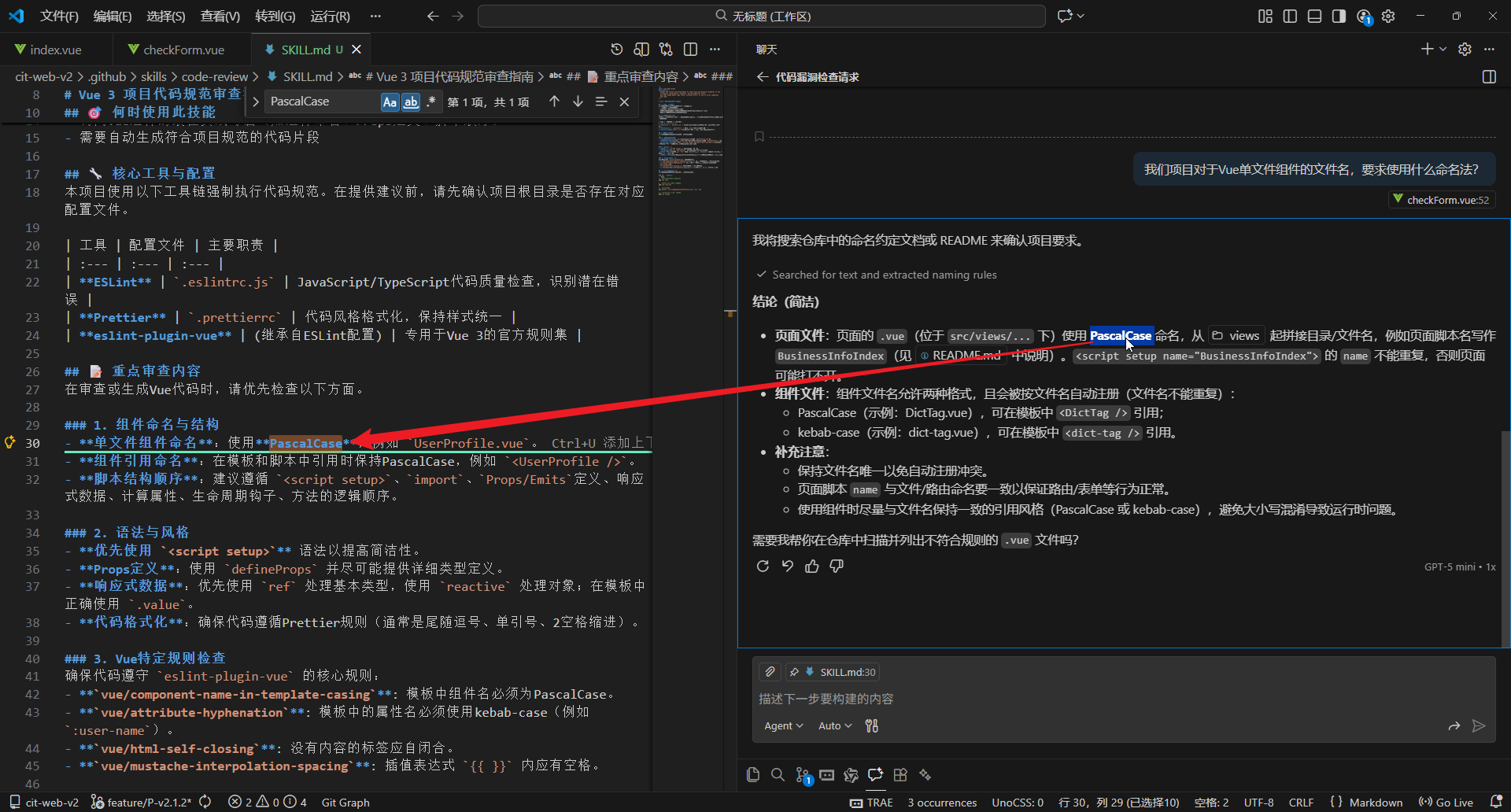Open the Agent mode dropdown

(x=782, y=725)
